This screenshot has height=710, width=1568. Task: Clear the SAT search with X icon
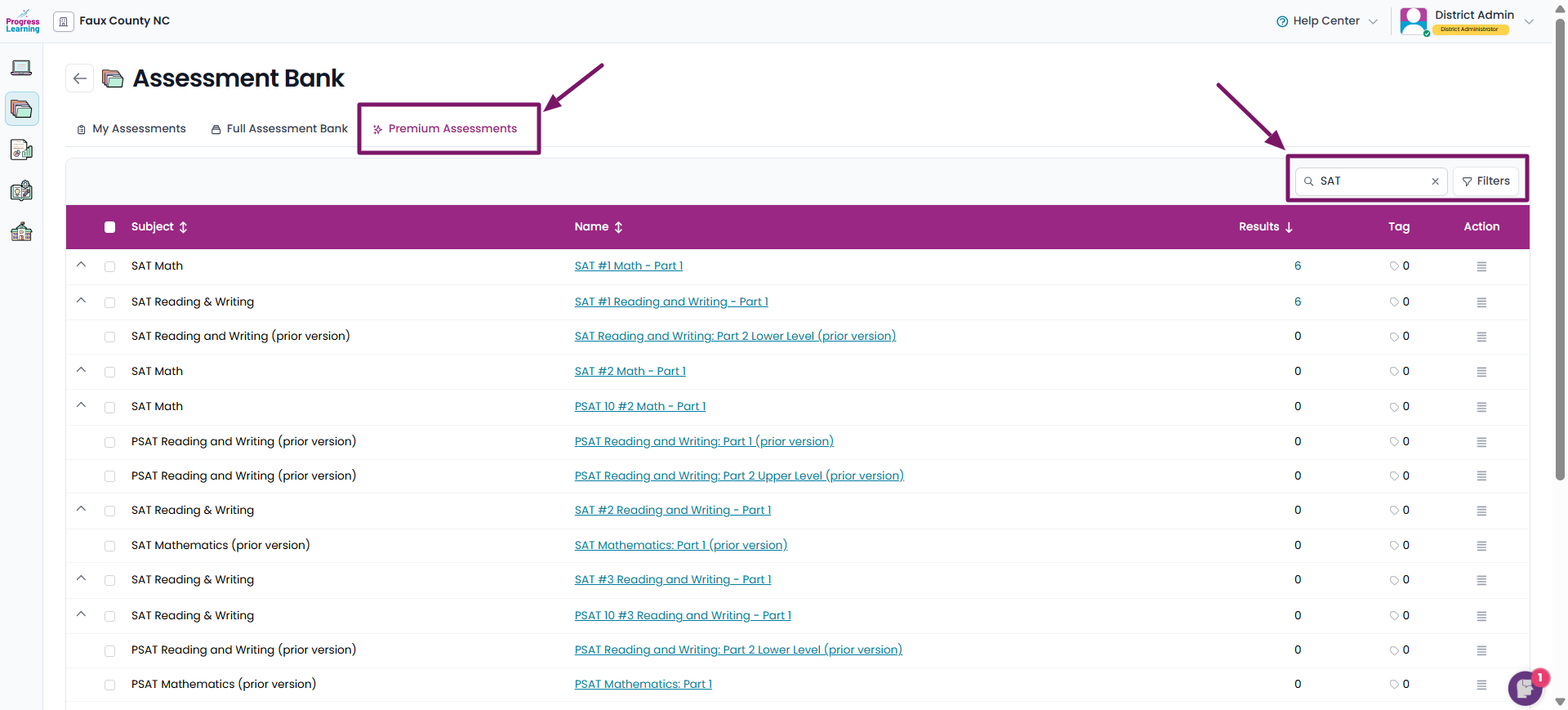point(1435,181)
